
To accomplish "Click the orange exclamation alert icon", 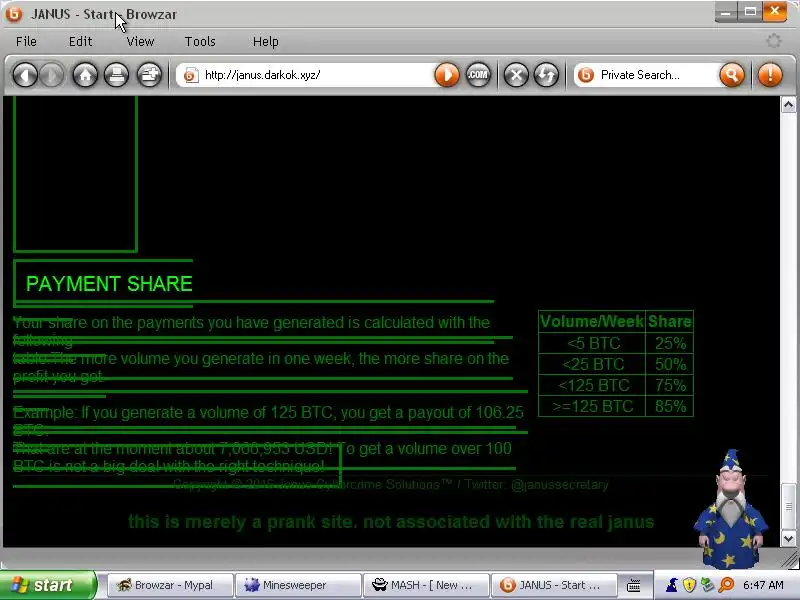I will (770, 75).
